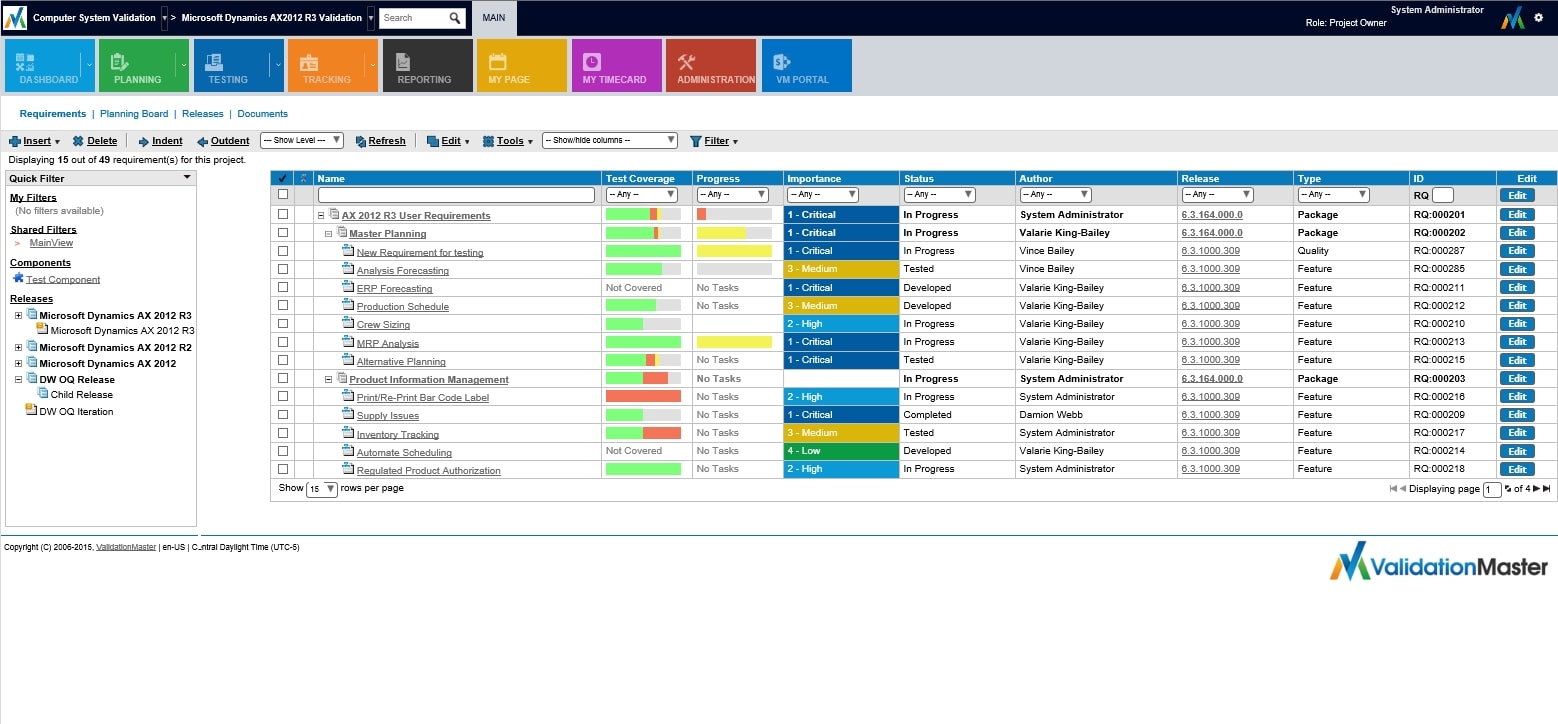
Task: Open the Dashboard module tile
Action: point(50,66)
